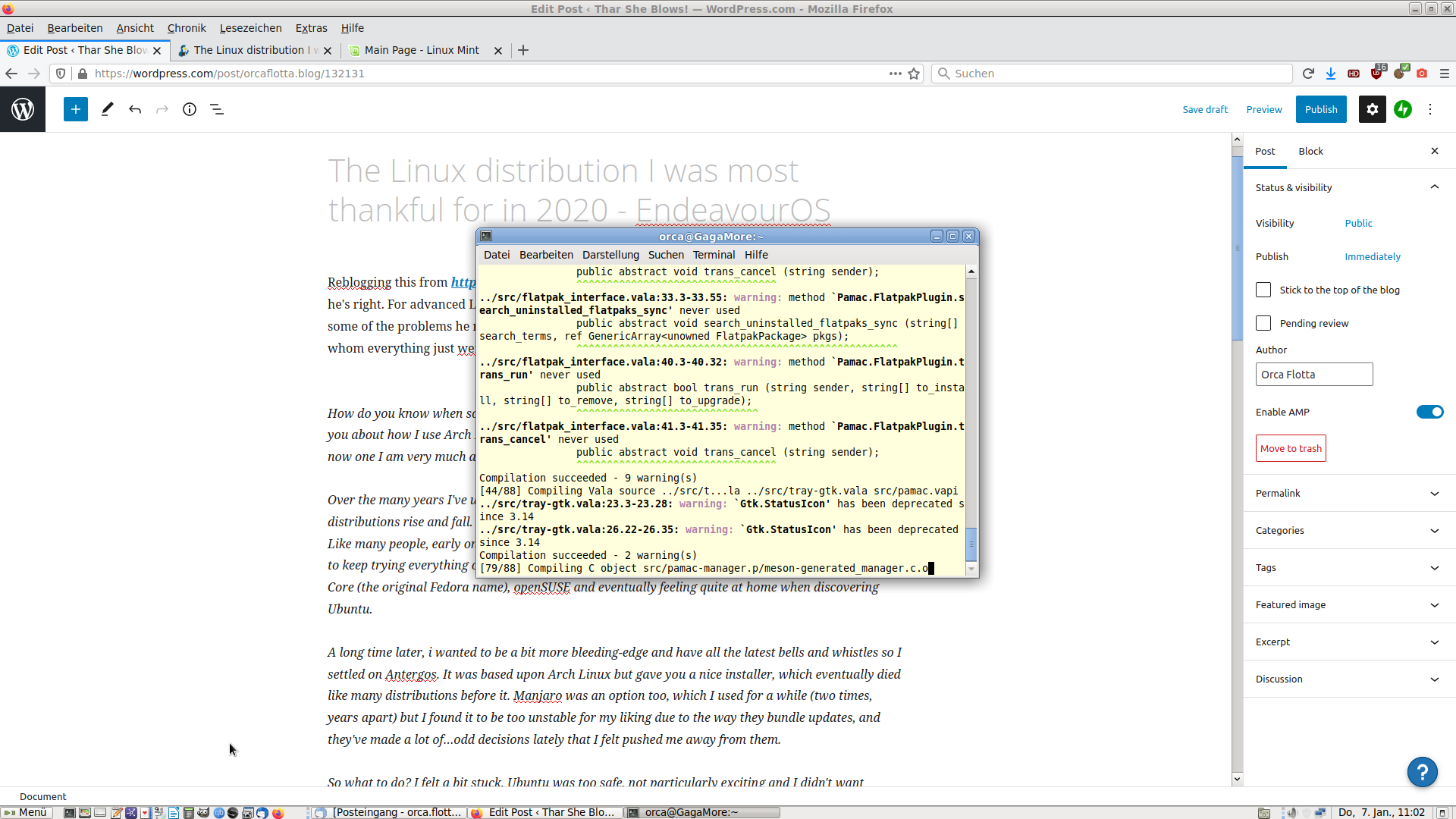Viewport: 1456px width, 819px height.
Task: Click Move to trash
Action: point(1291,448)
